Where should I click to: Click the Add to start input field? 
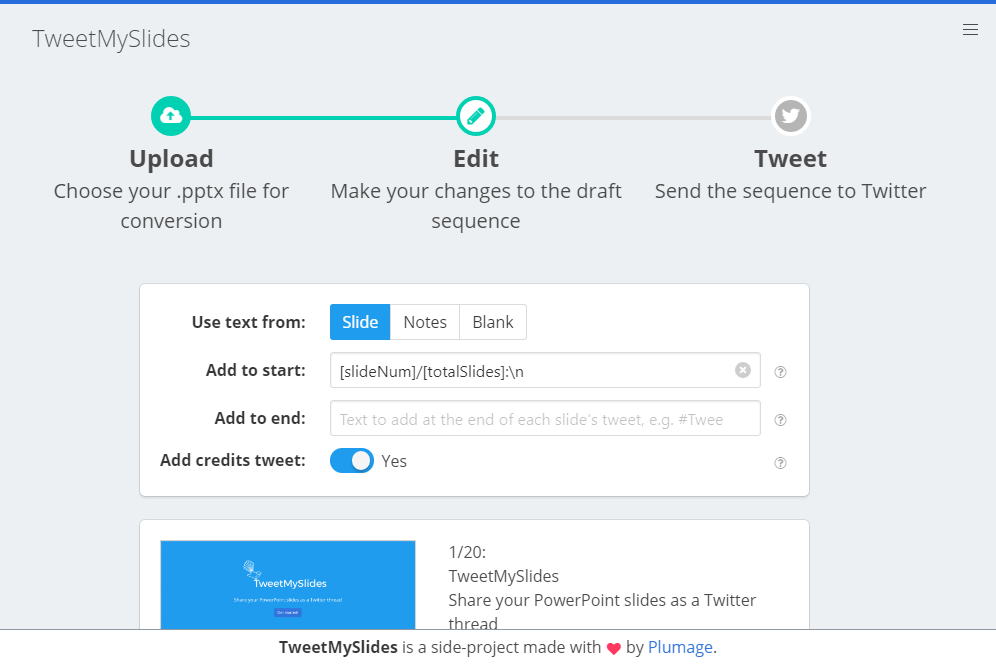pyautogui.click(x=545, y=370)
